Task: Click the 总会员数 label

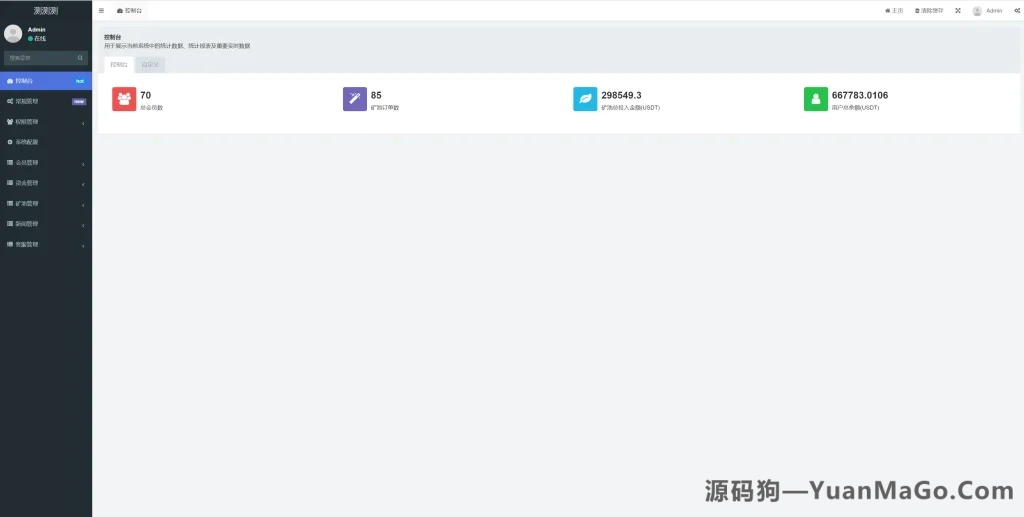Action: tap(152, 108)
